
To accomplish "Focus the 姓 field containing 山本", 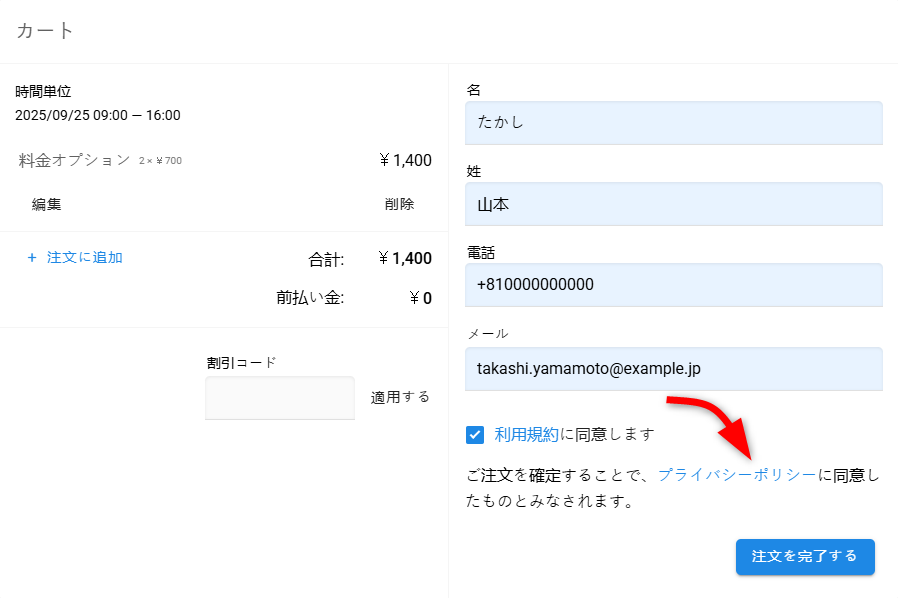I will point(673,204).
